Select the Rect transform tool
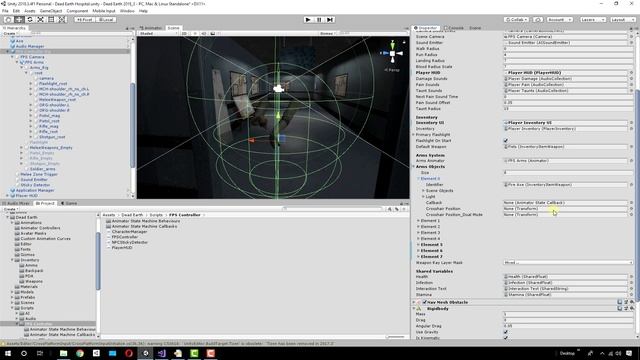The width and height of the screenshot is (640, 360). point(51,20)
